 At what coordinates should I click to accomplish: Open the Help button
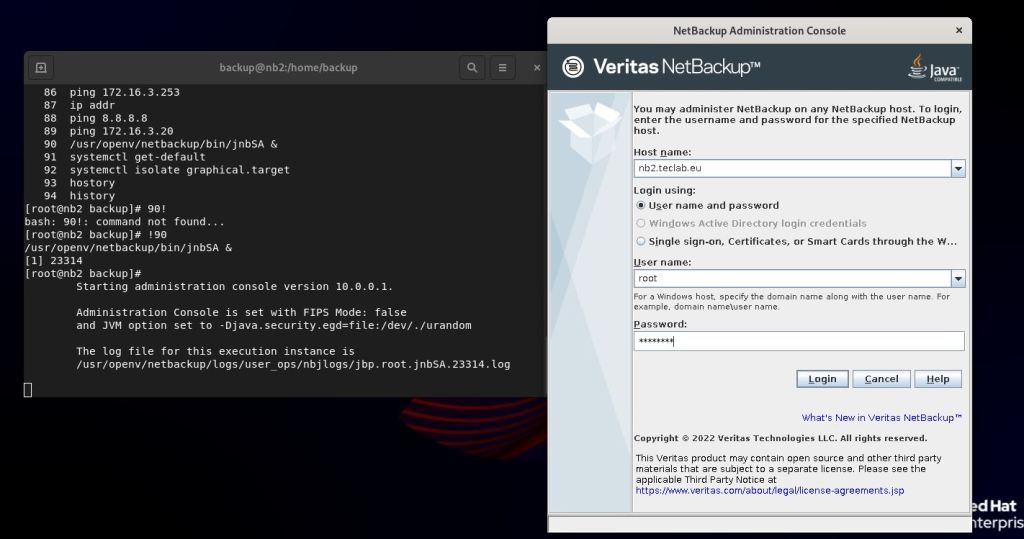937,379
